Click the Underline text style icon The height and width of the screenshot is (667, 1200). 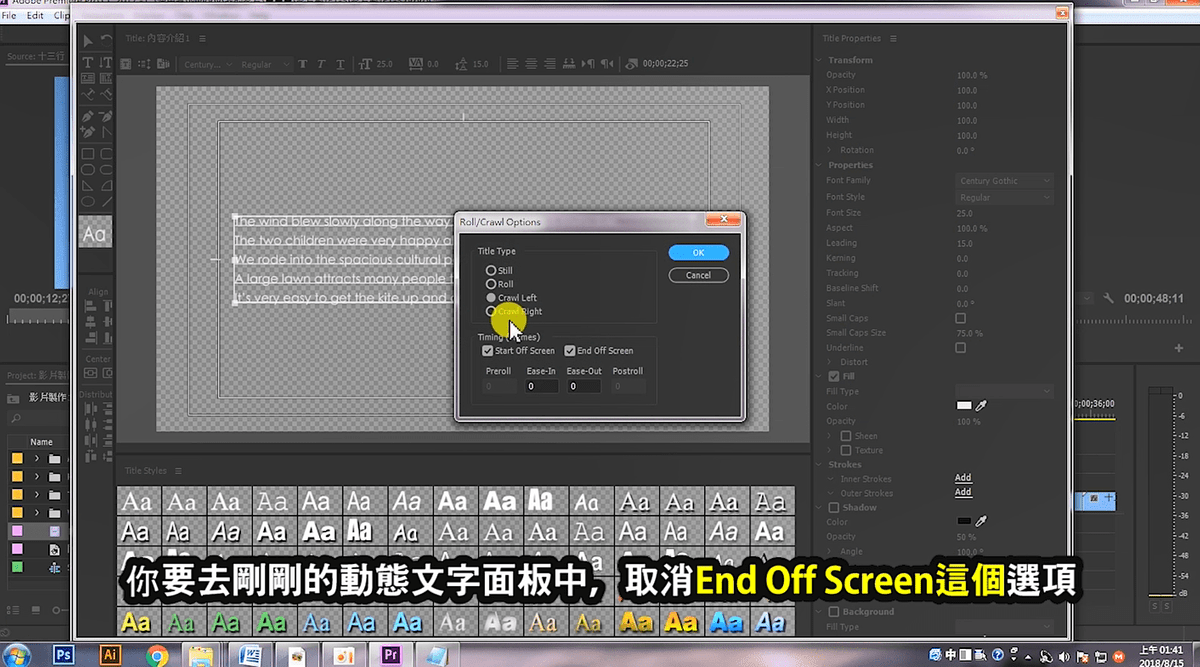[339, 64]
